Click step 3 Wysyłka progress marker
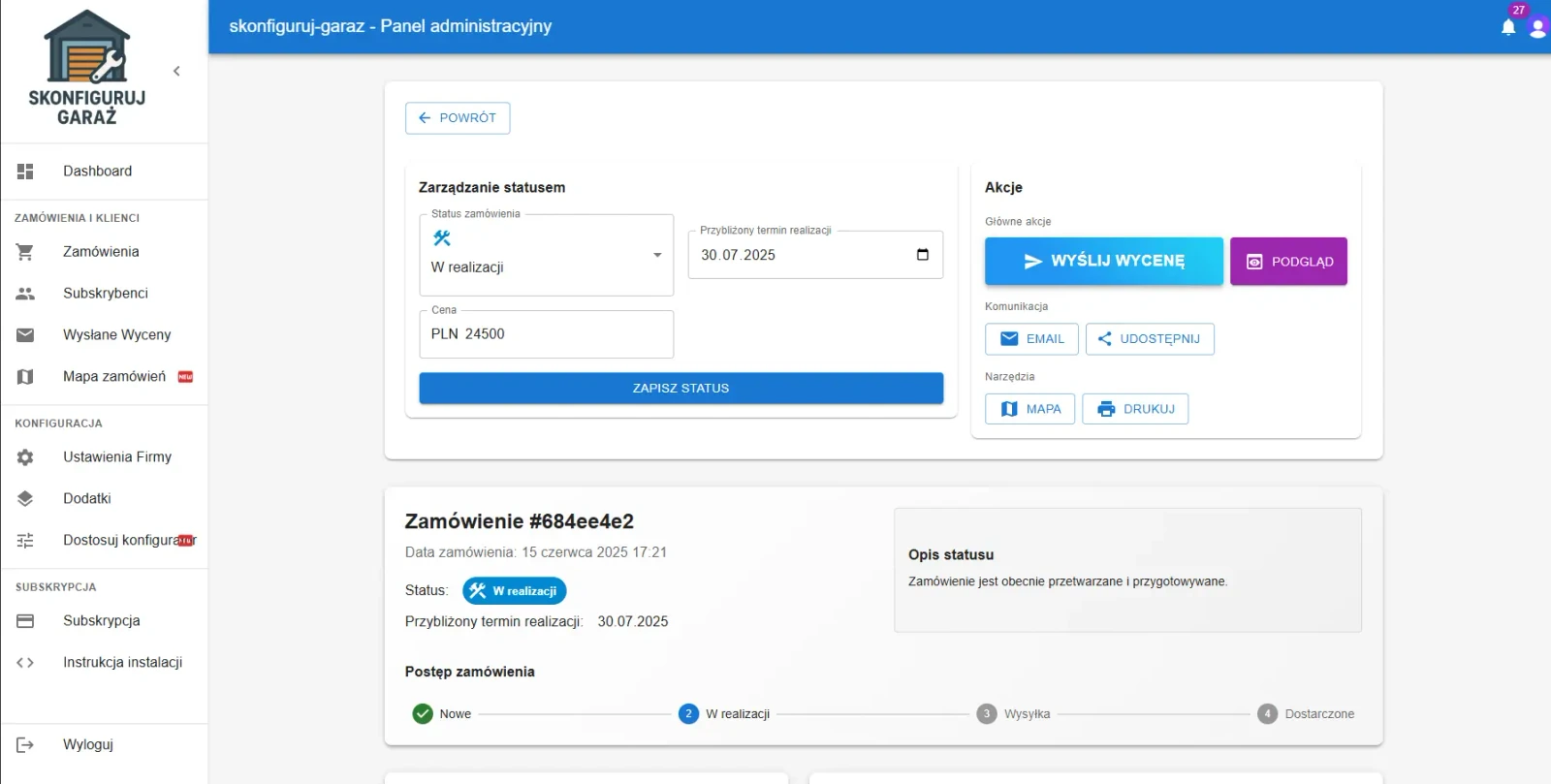Screen dimensions: 1551x784 tap(987, 714)
